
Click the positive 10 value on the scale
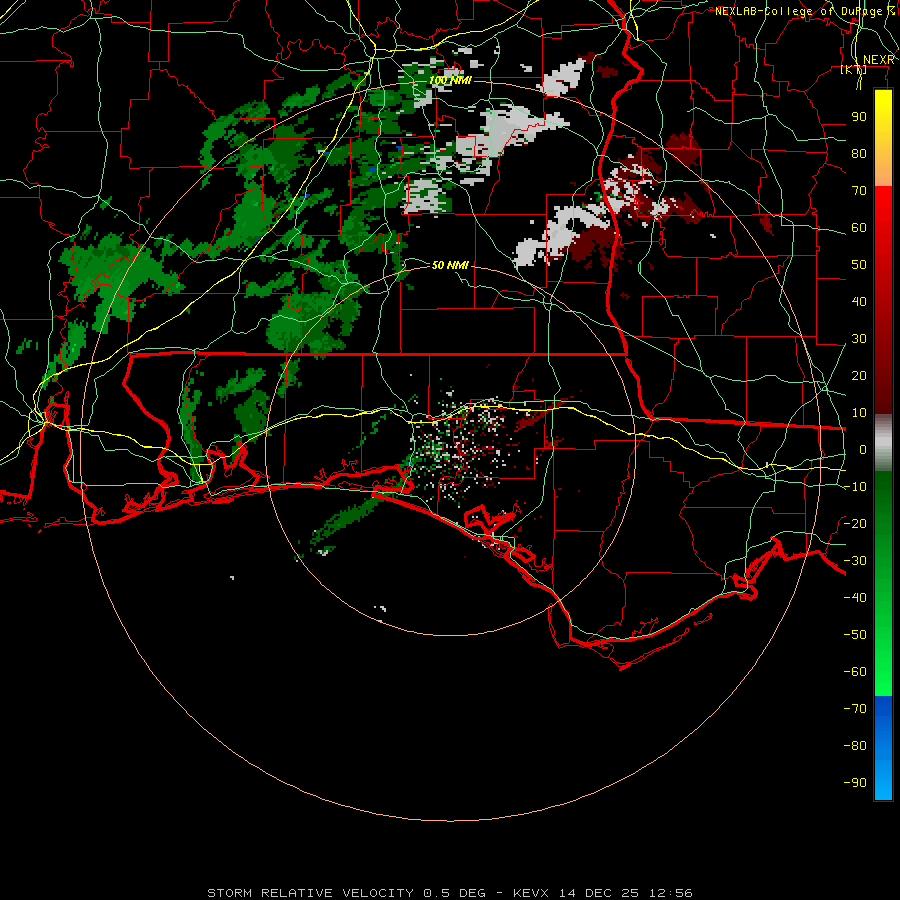coord(859,413)
